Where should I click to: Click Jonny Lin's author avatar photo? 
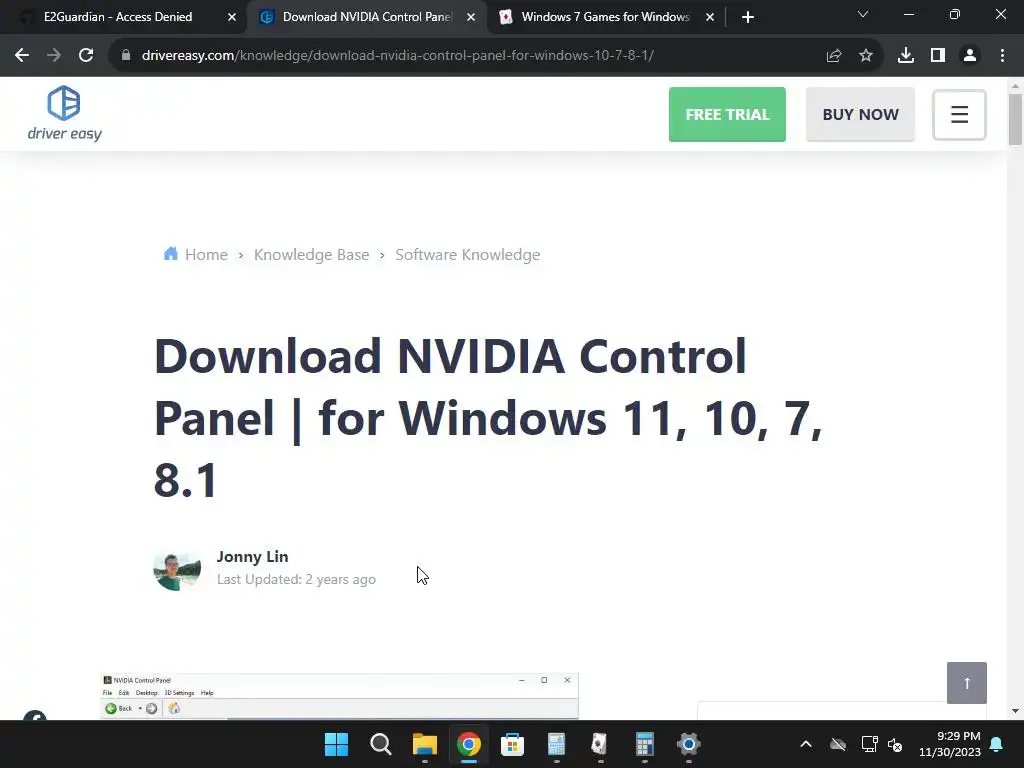click(x=177, y=568)
